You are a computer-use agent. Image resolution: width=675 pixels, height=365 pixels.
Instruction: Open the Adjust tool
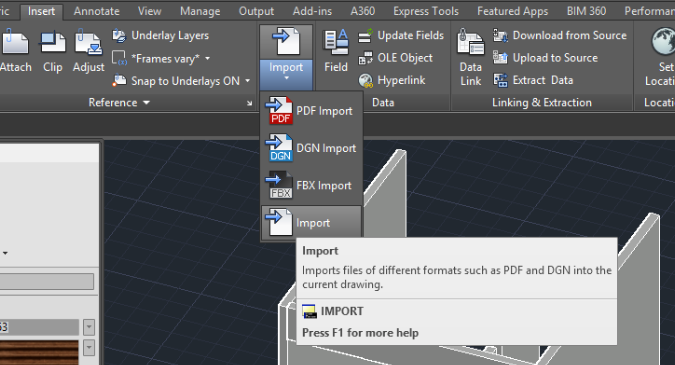[x=89, y=49]
